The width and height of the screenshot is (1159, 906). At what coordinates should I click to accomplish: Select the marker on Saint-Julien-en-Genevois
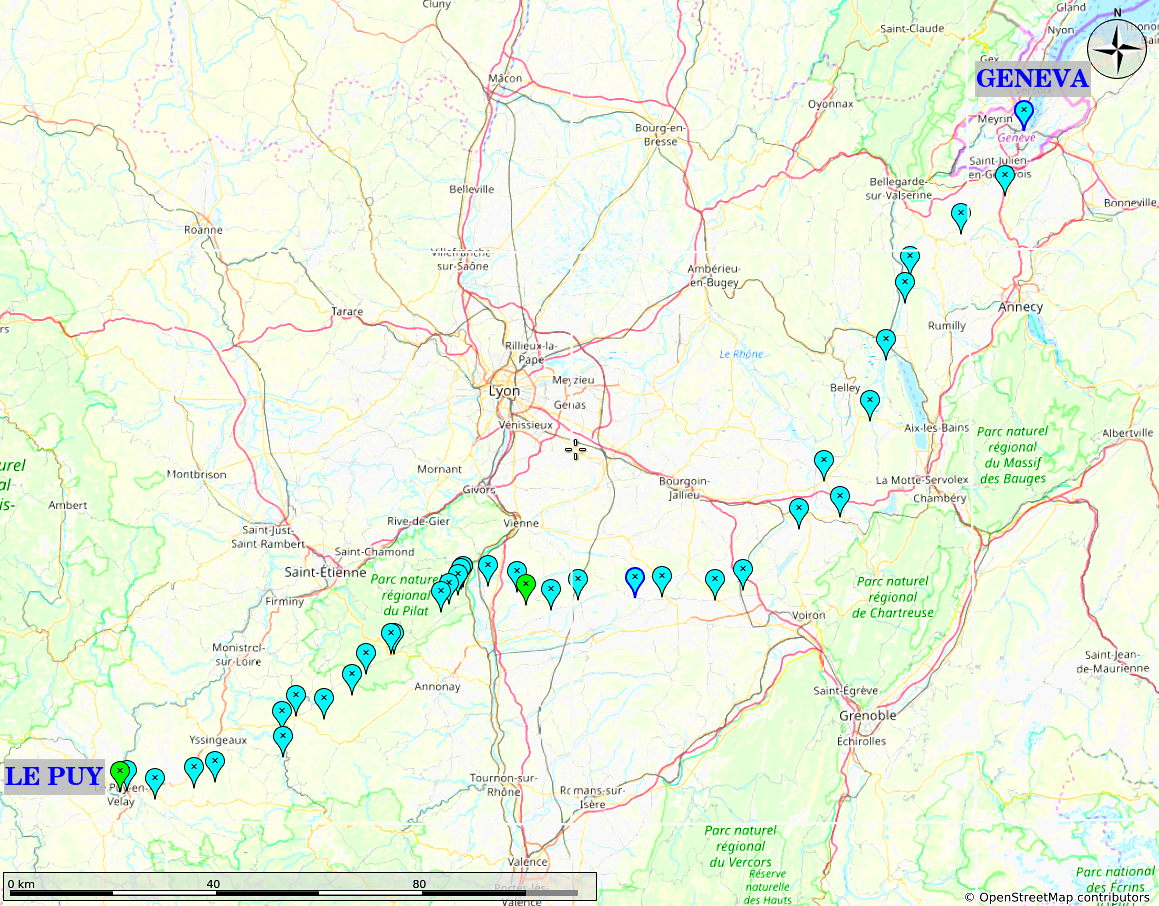click(x=1005, y=179)
